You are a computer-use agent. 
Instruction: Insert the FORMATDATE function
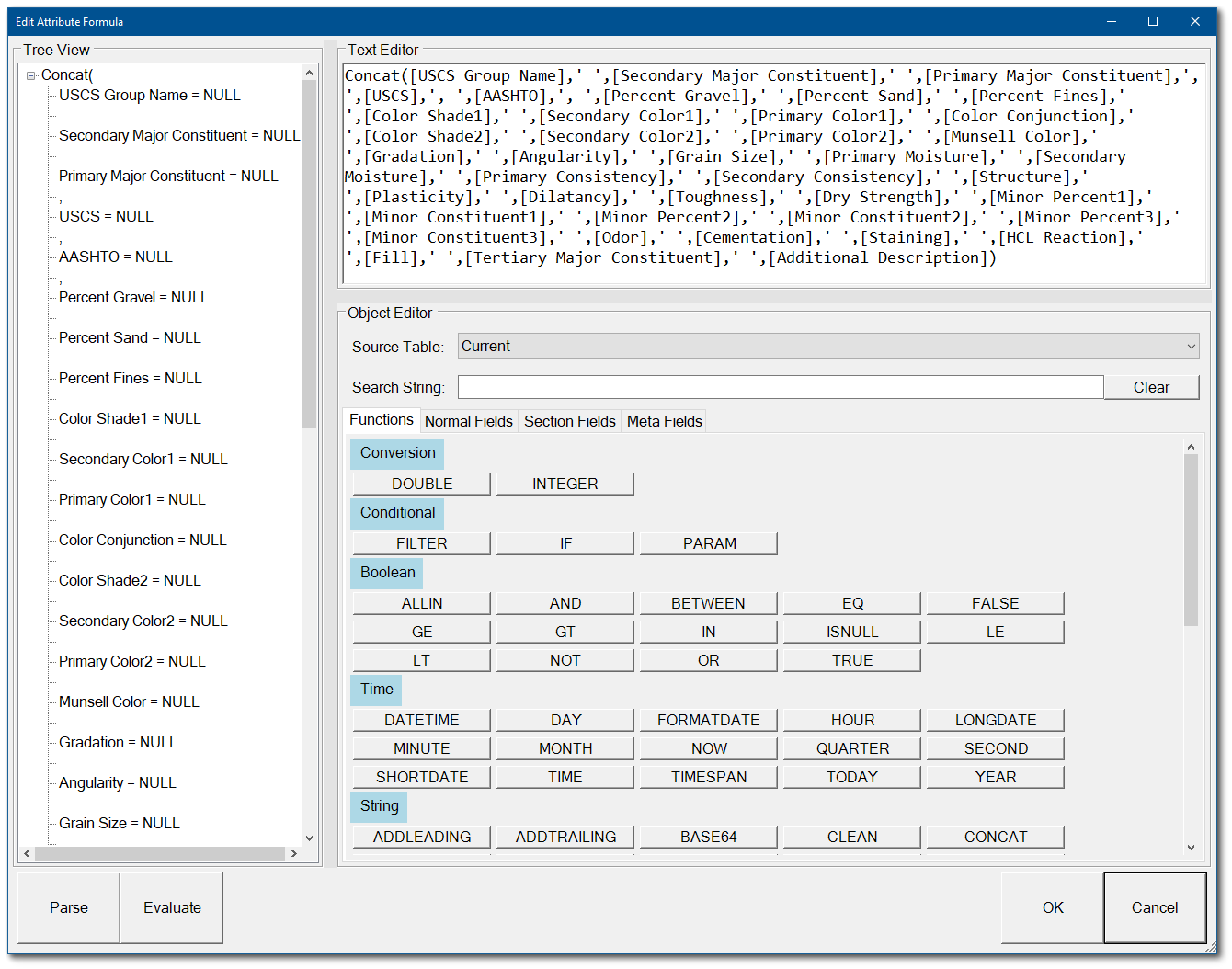pos(709,720)
